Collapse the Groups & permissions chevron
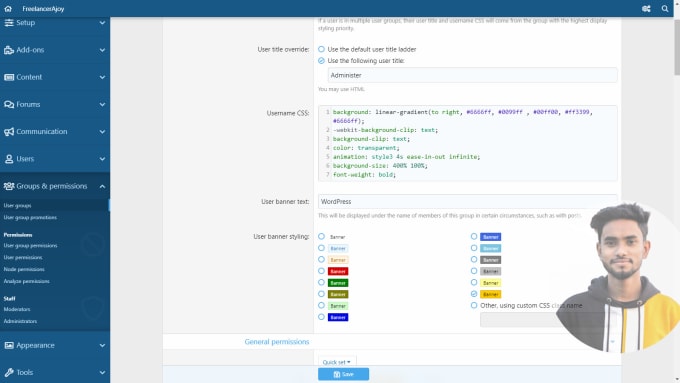 pyautogui.click(x=102, y=186)
